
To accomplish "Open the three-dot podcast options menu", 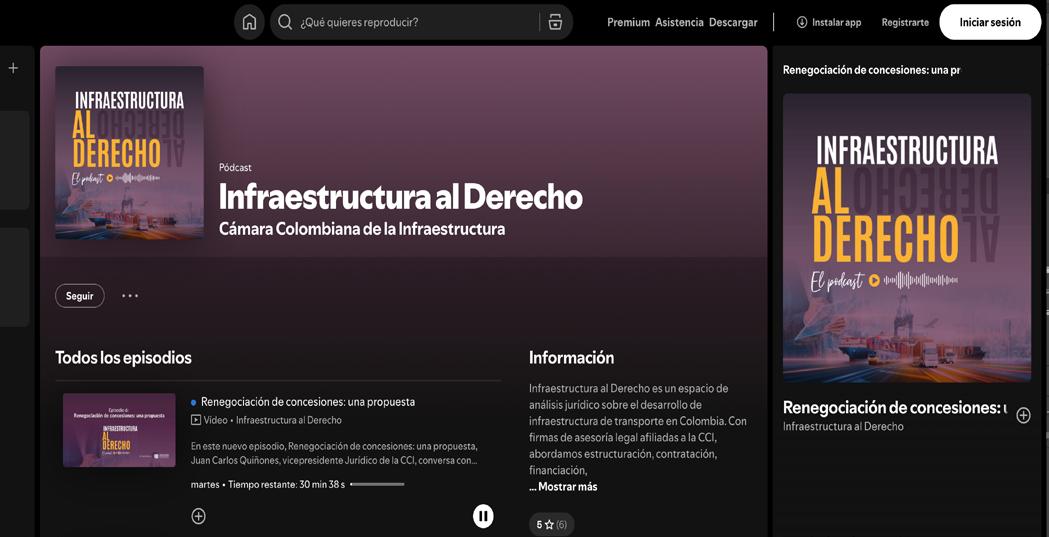I will pyautogui.click(x=130, y=296).
